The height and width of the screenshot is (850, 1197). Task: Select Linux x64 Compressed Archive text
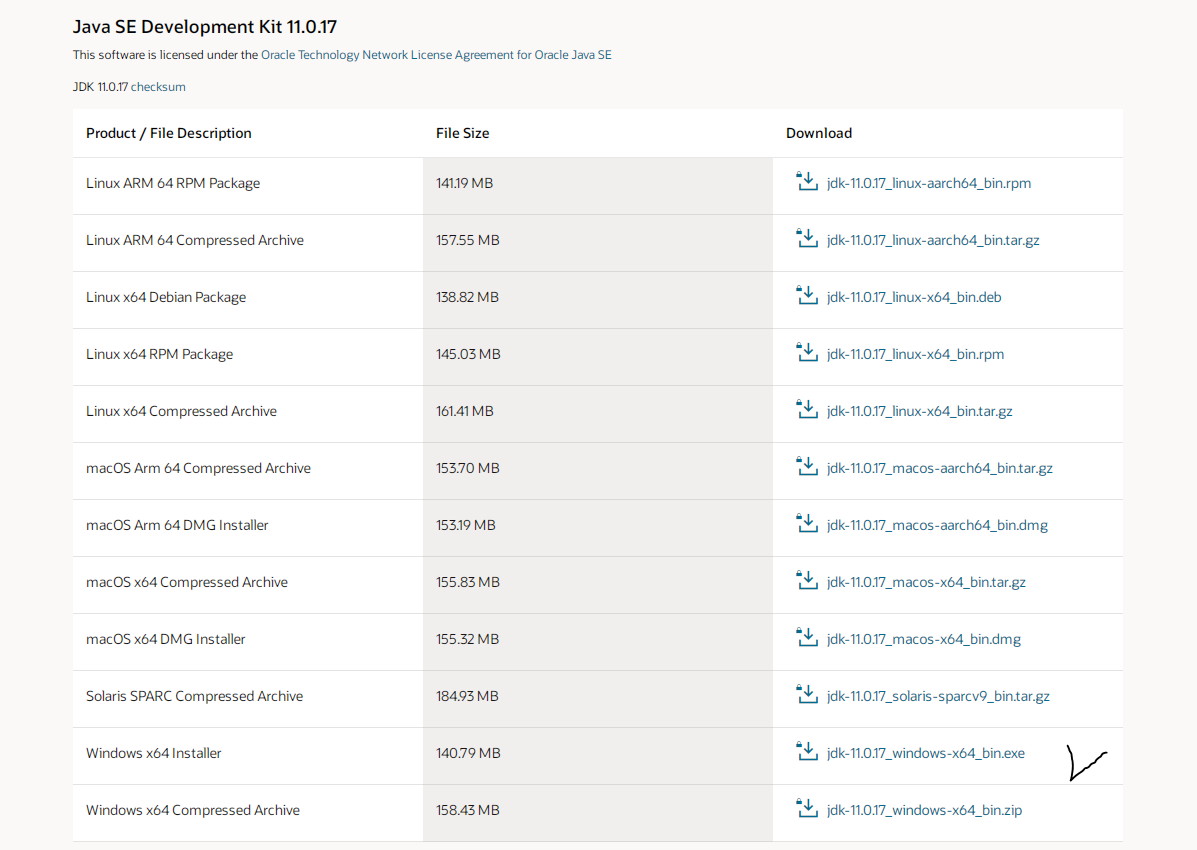pyautogui.click(x=182, y=412)
